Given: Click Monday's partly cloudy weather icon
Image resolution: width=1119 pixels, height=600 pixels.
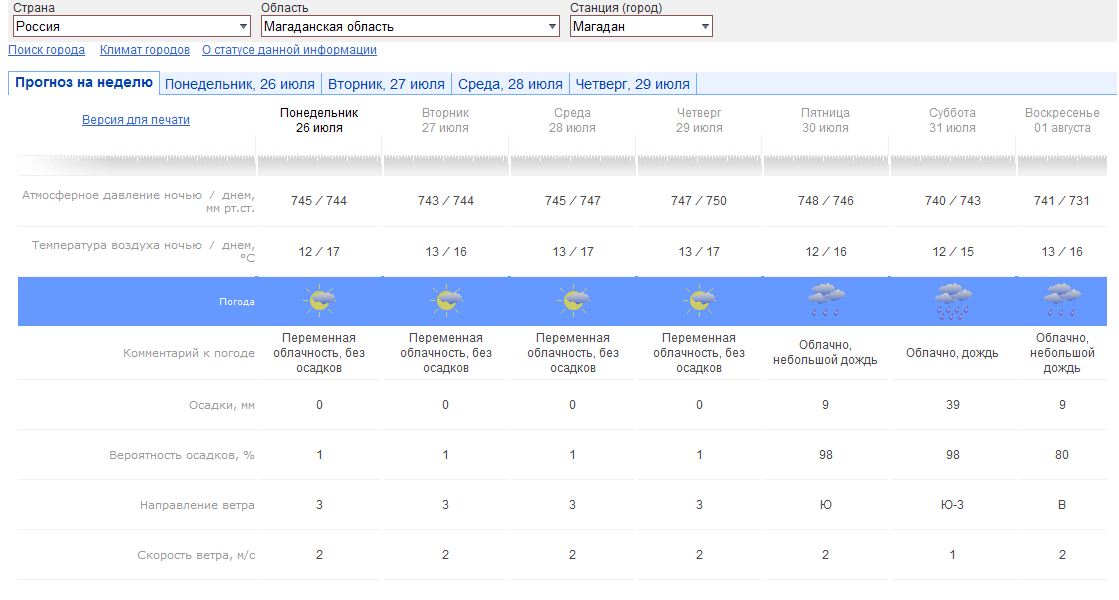Looking at the screenshot, I should coord(319,301).
